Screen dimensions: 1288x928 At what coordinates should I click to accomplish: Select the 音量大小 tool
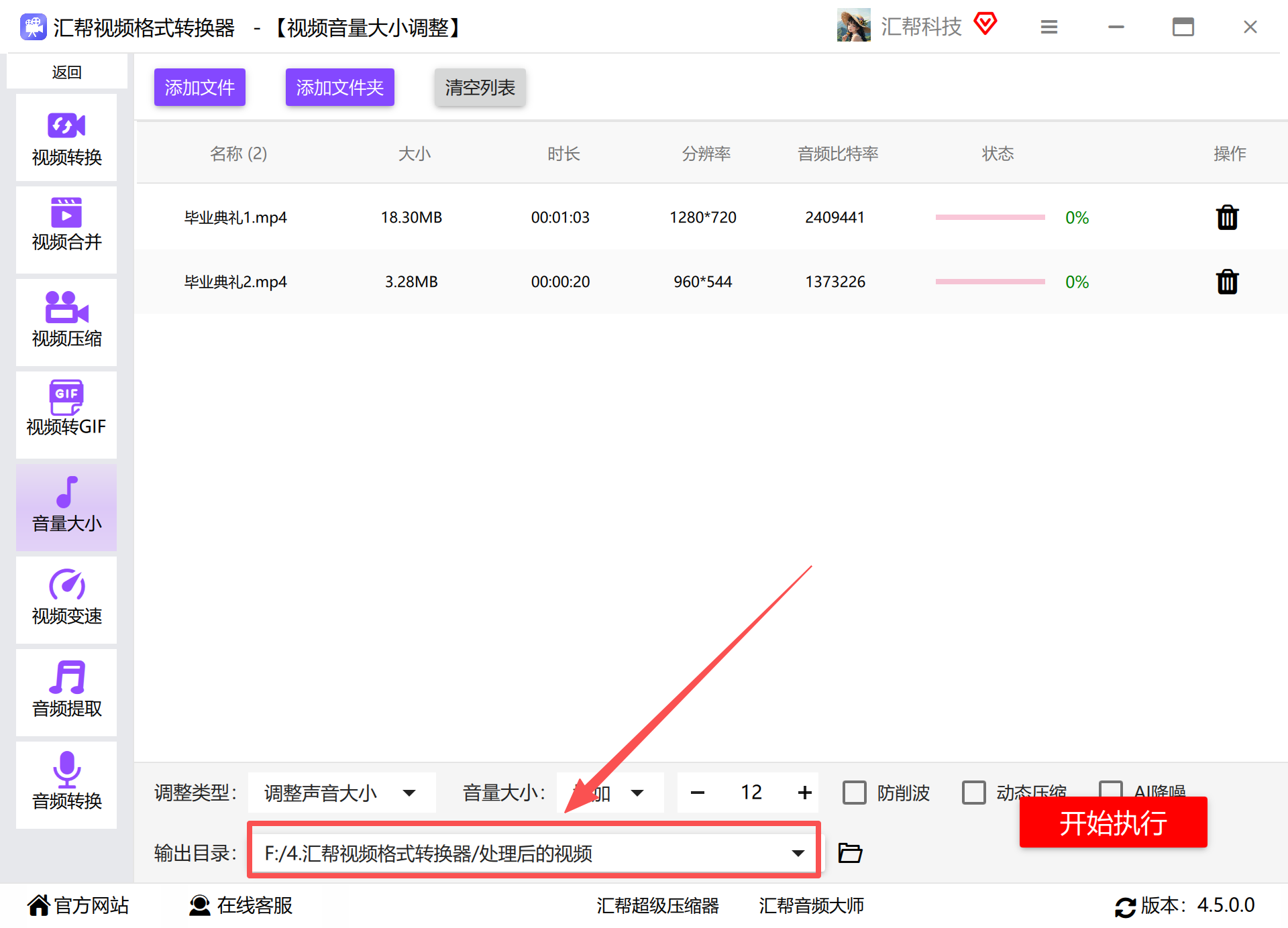tap(66, 508)
